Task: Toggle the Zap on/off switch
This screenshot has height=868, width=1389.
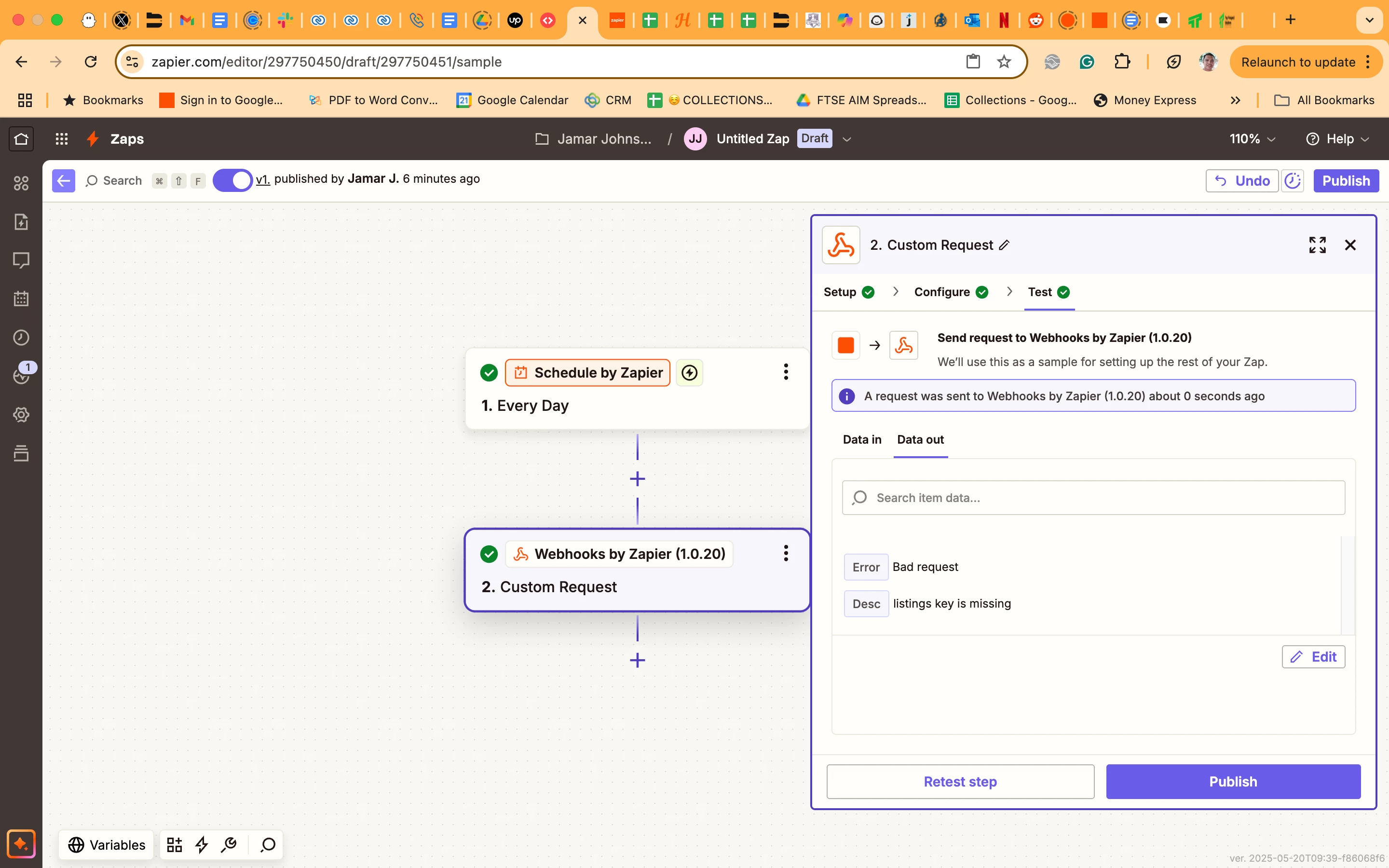Action: click(232, 180)
